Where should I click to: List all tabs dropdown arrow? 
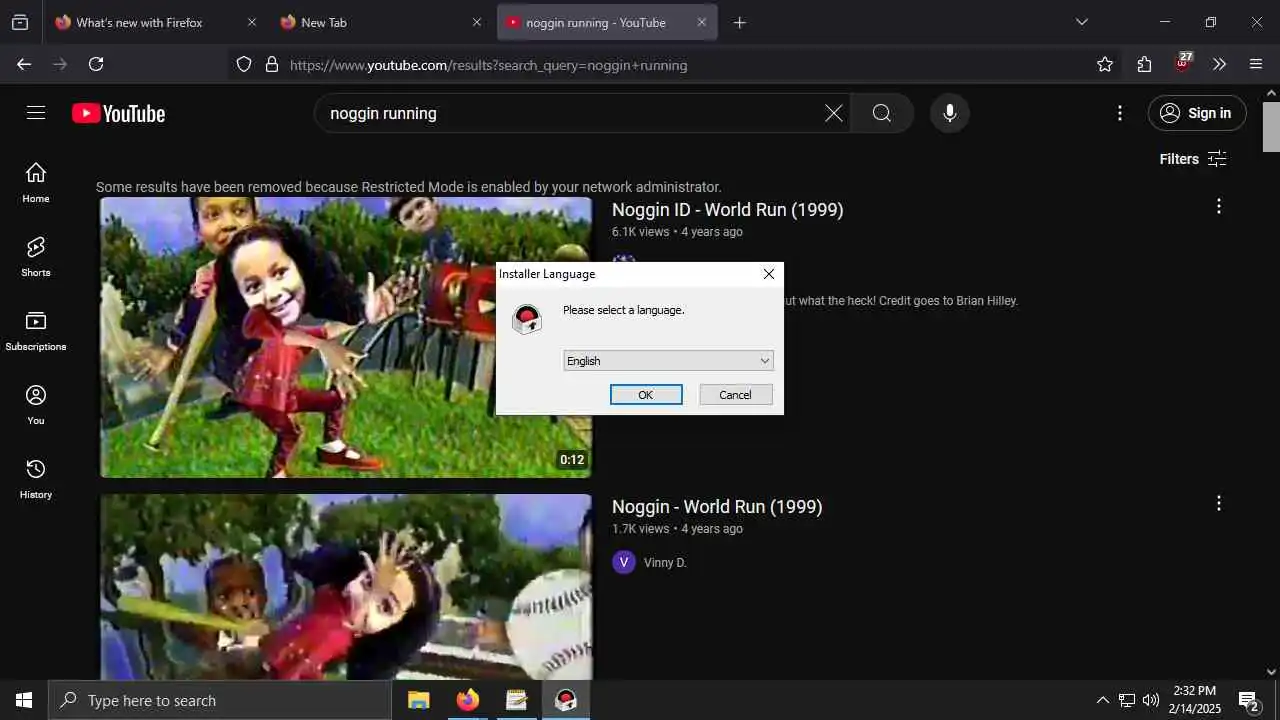(x=1081, y=22)
